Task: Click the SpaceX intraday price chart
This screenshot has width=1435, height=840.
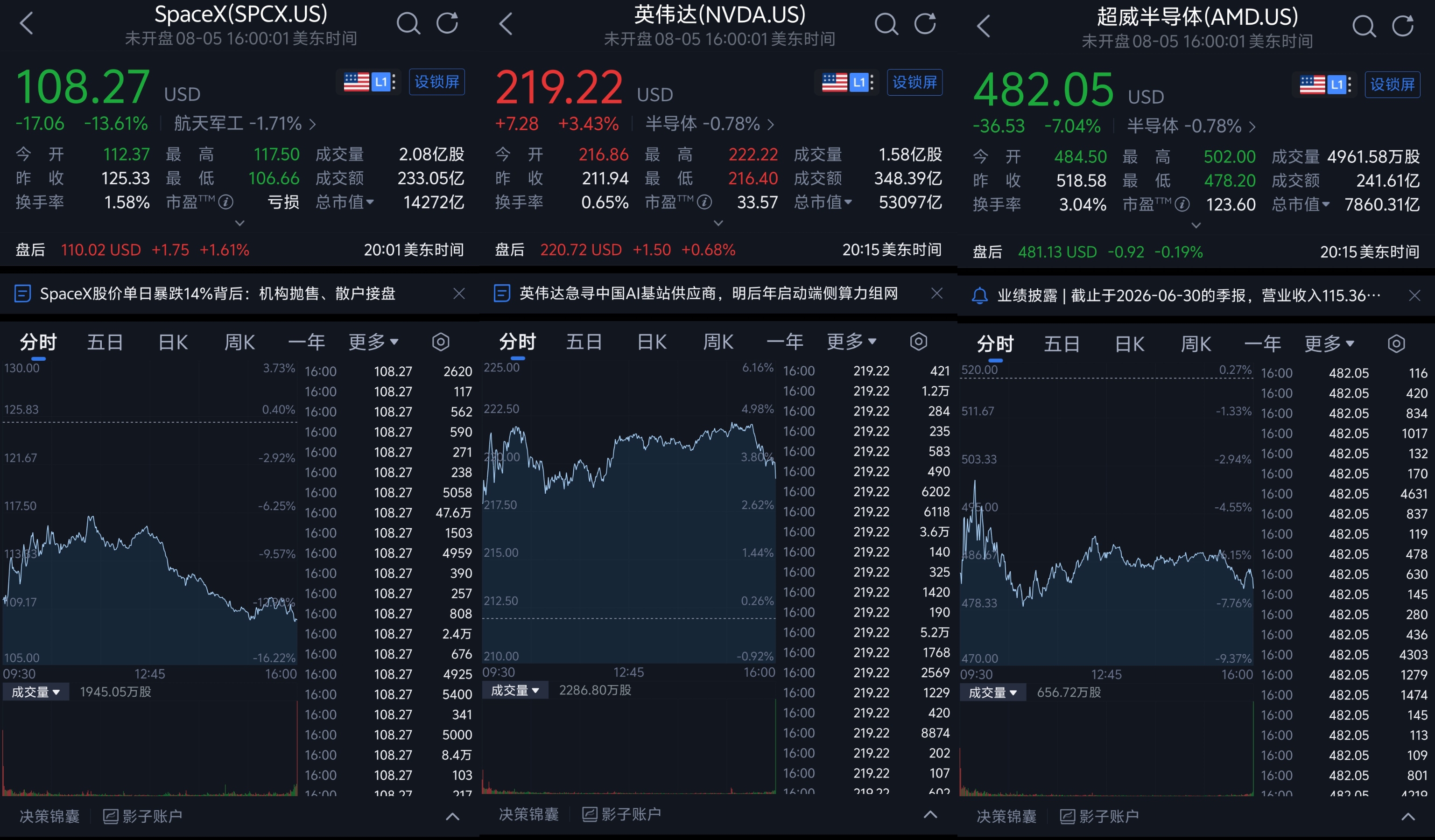Action: coord(149,512)
